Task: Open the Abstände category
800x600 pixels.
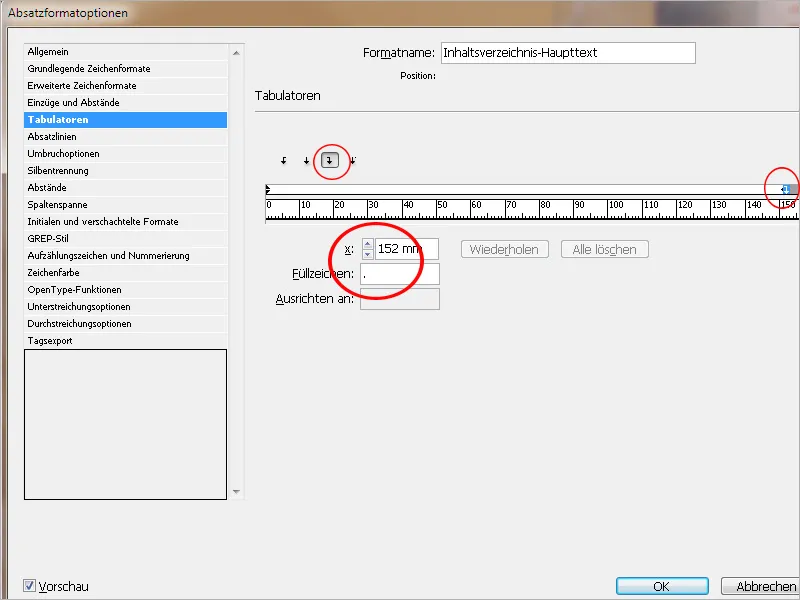Action: pyautogui.click(x=126, y=188)
